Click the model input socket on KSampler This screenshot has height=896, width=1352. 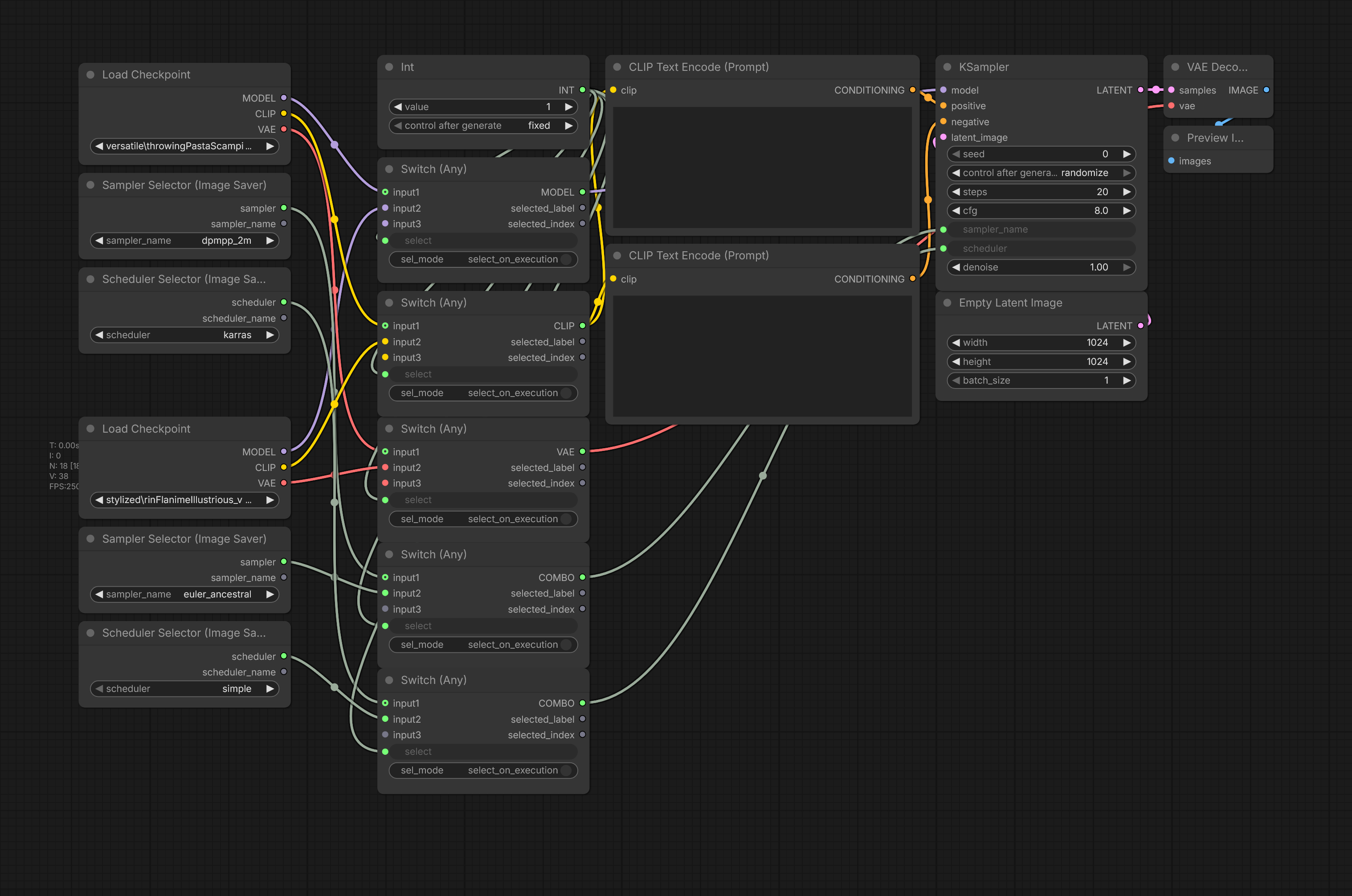click(944, 90)
